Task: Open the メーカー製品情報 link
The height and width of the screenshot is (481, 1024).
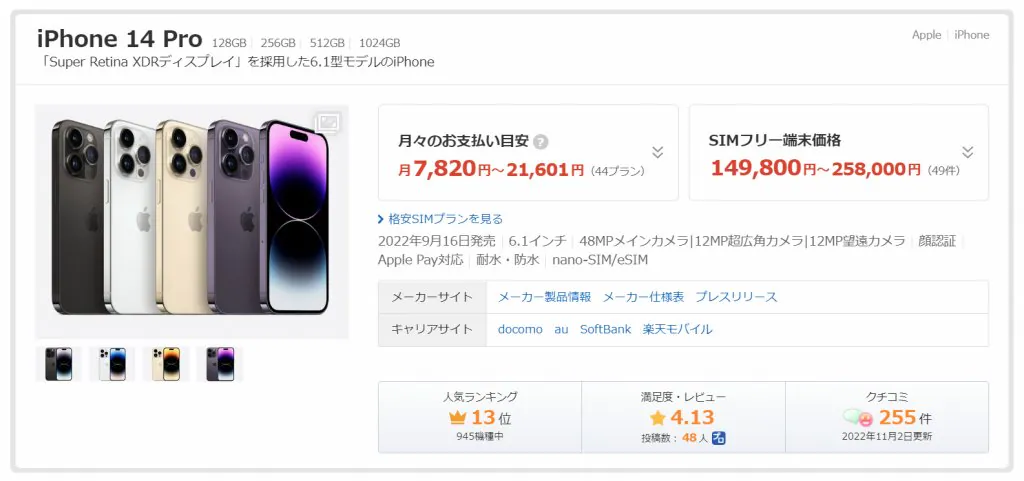Action: pyautogui.click(x=545, y=297)
